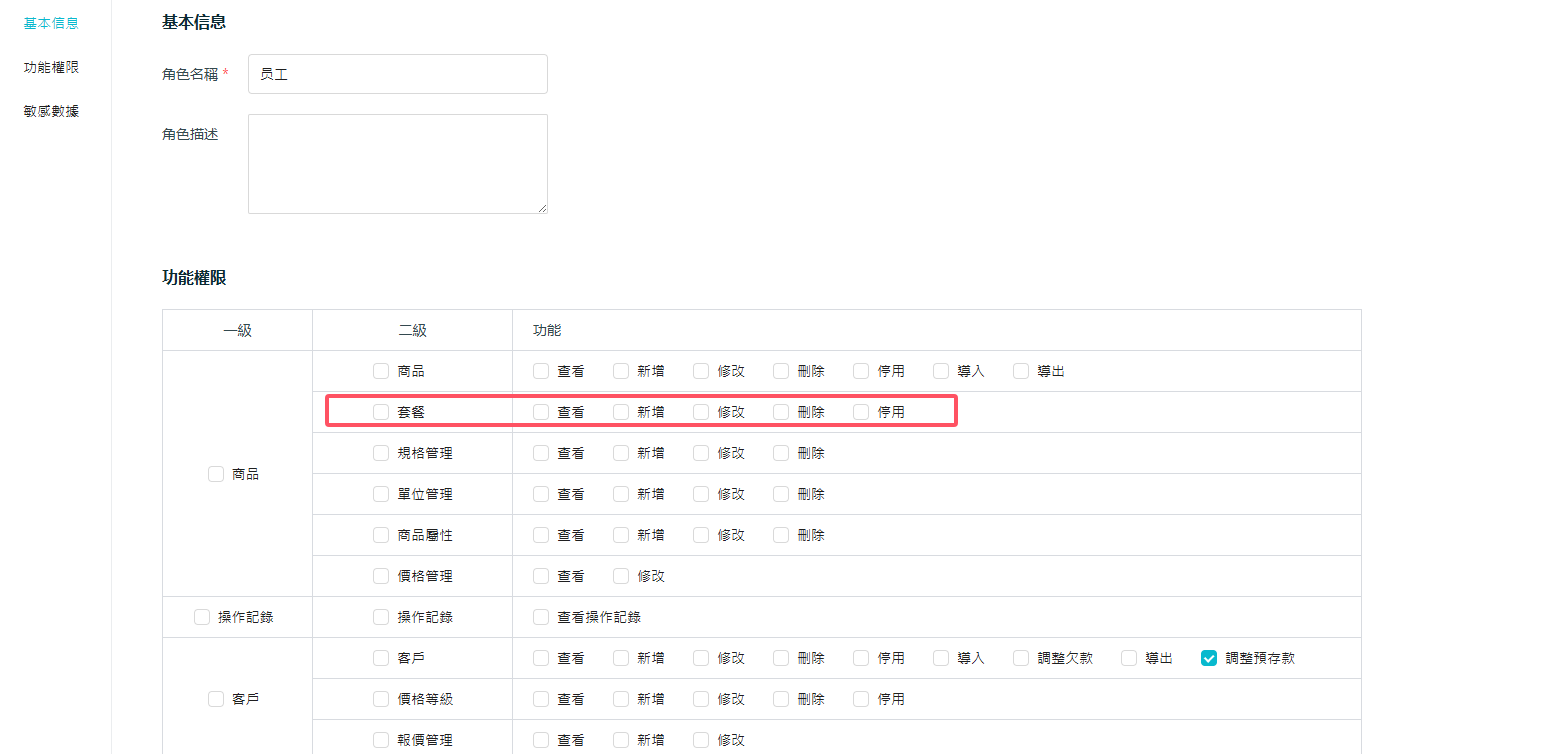Check the 套餐 second-level checkbox
Image resolution: width=1566 pixels, height=754 pixels.
pos(381,412)
